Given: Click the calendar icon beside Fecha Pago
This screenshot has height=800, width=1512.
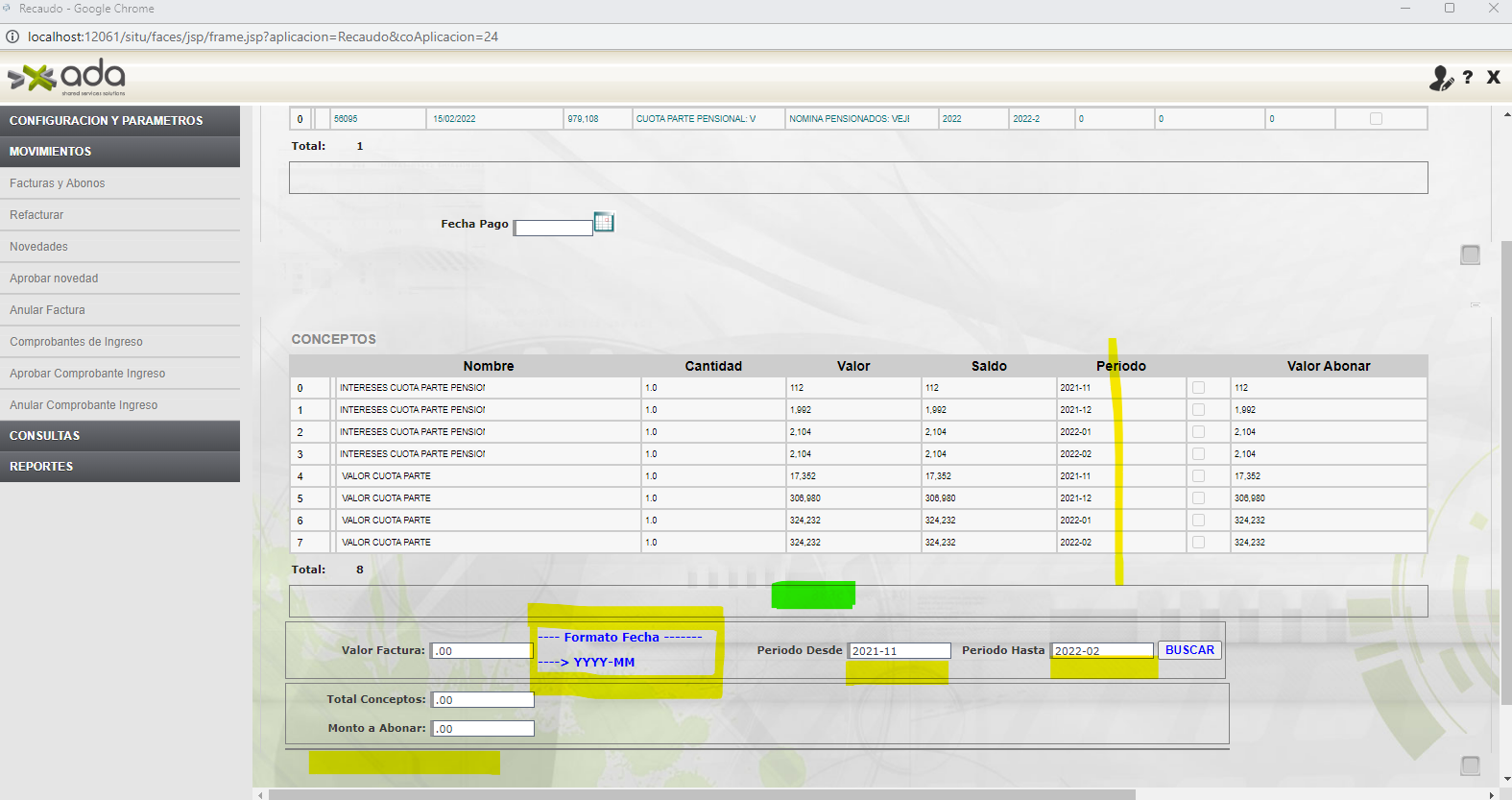Looking at the screenshot, I should [x=603, y=223].
